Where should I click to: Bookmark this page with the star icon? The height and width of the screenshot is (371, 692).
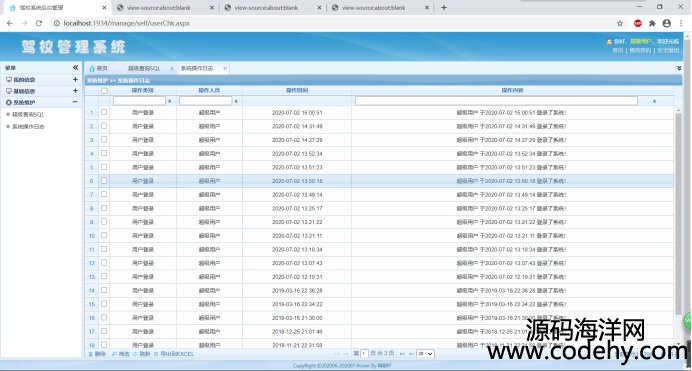620,23
